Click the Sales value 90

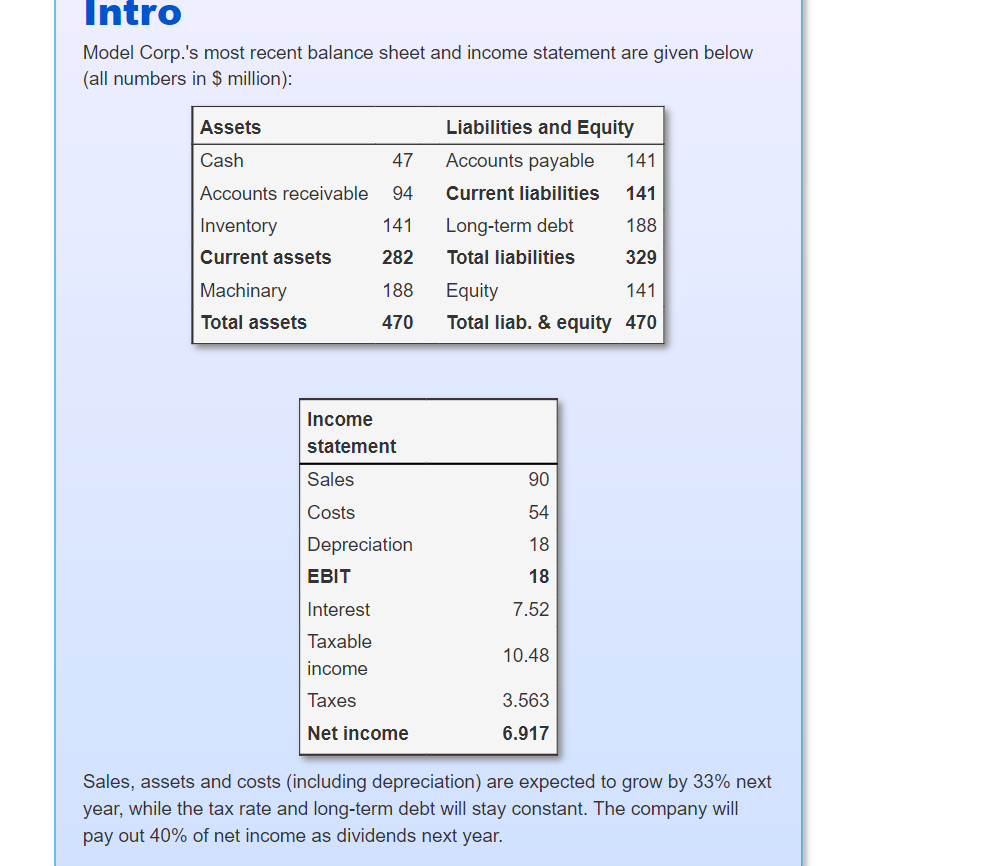coord(540,480)
